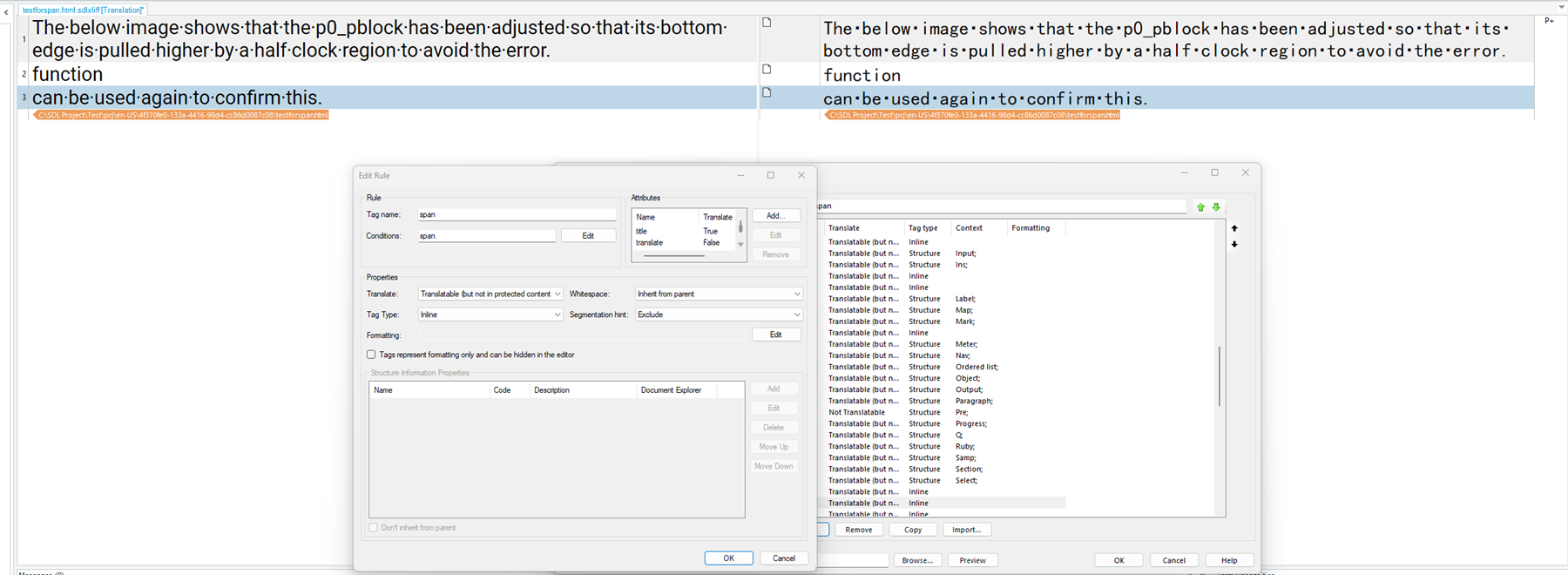Confirm the Edit Rule dialog with OK

tap(728, 558)
